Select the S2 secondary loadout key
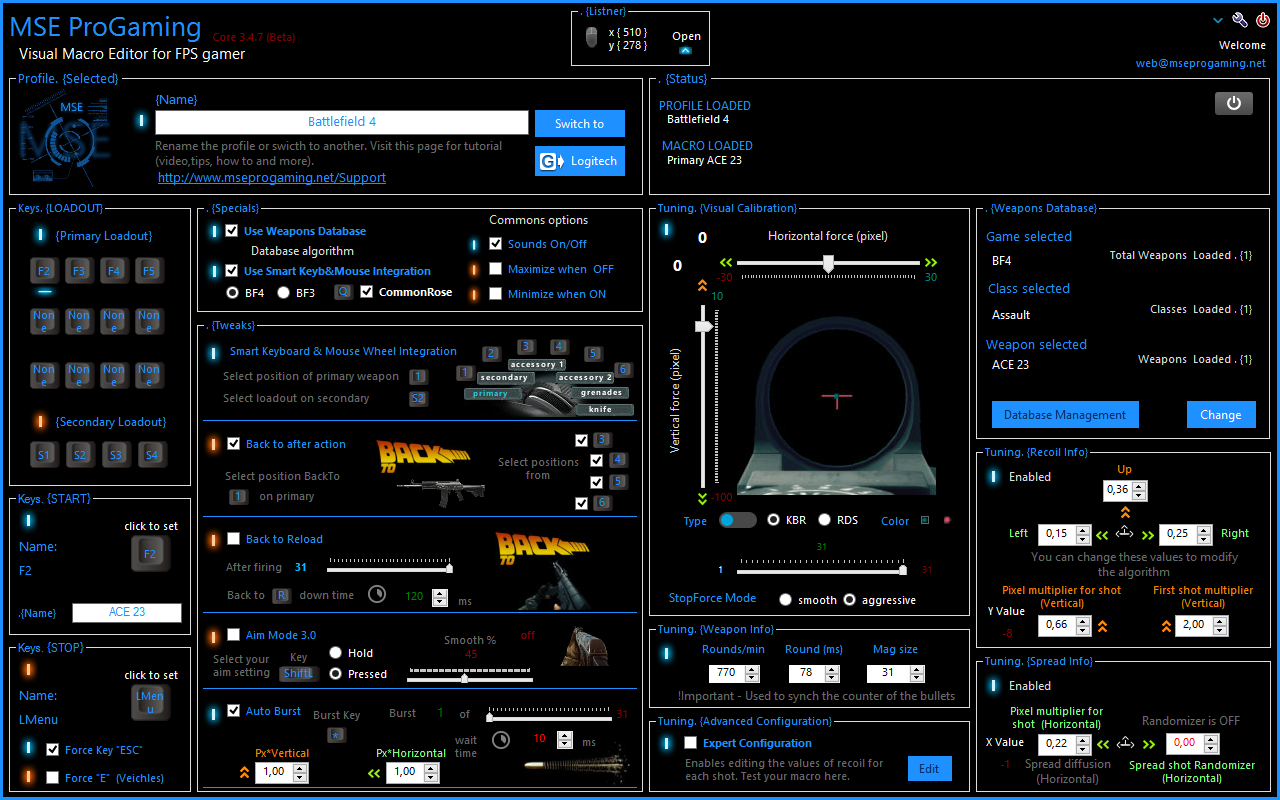 79,455
